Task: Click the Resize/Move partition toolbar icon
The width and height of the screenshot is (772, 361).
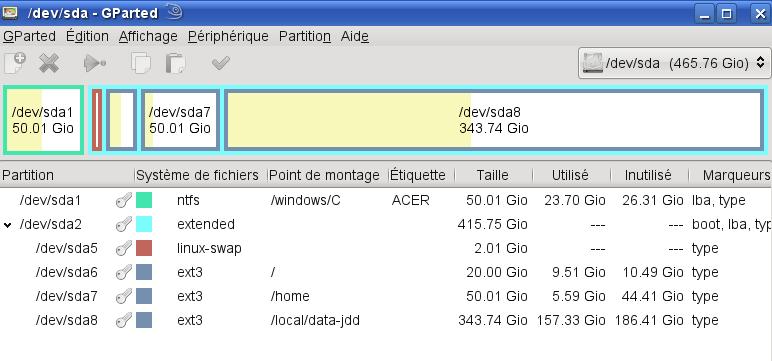Action: pyautogui.click(x=95, y=63)
